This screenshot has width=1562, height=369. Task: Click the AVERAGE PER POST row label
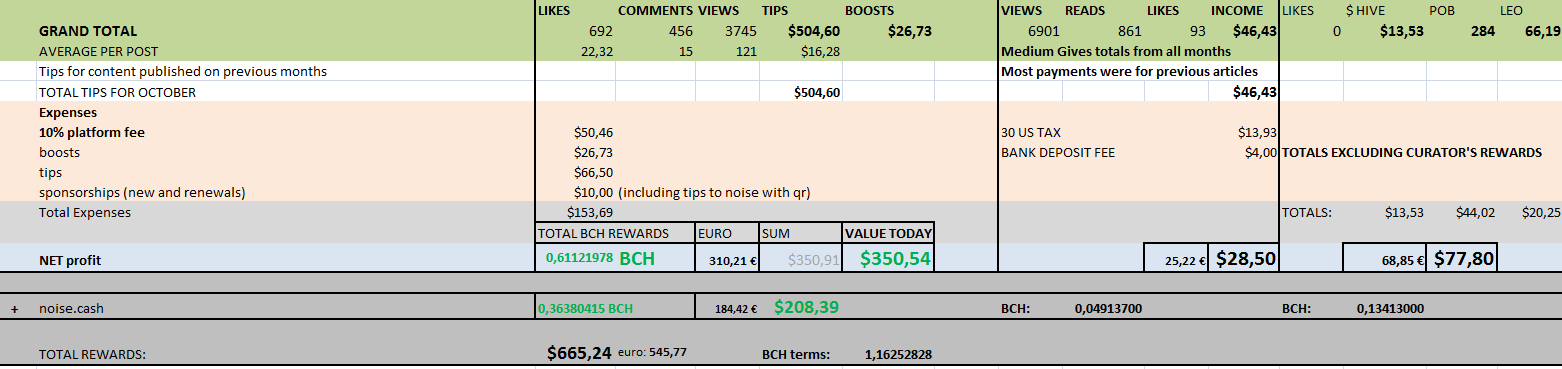pos(98,50)
